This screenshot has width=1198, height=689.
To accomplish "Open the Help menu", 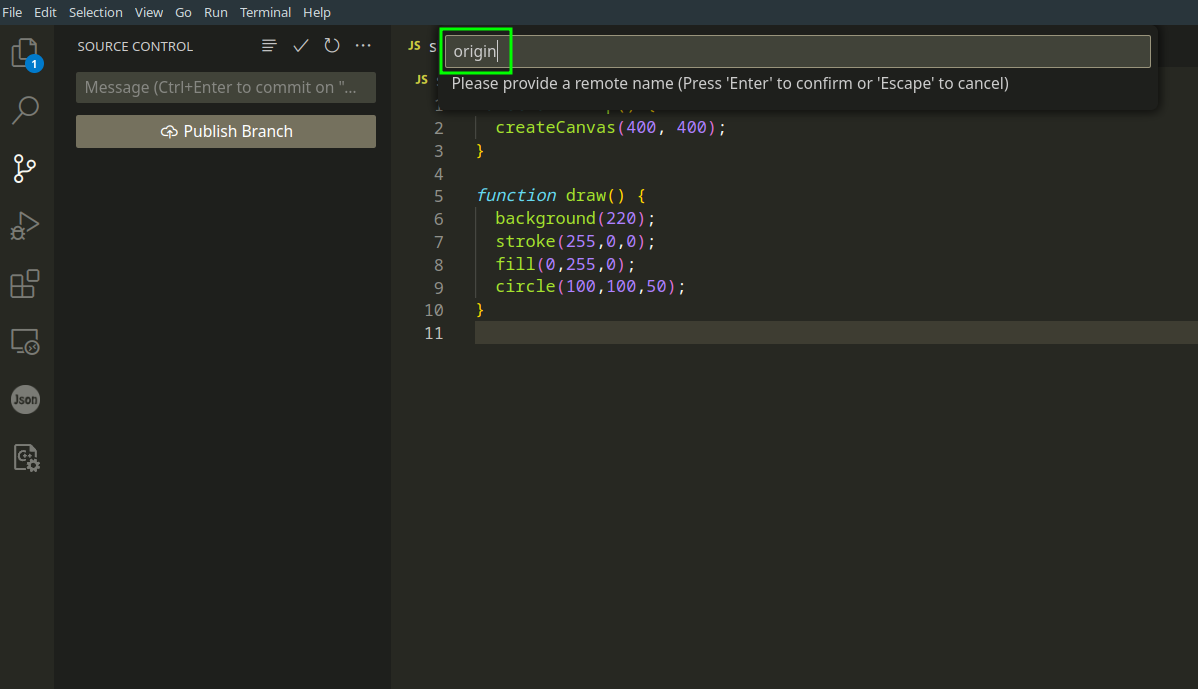I will coord(317,12).
